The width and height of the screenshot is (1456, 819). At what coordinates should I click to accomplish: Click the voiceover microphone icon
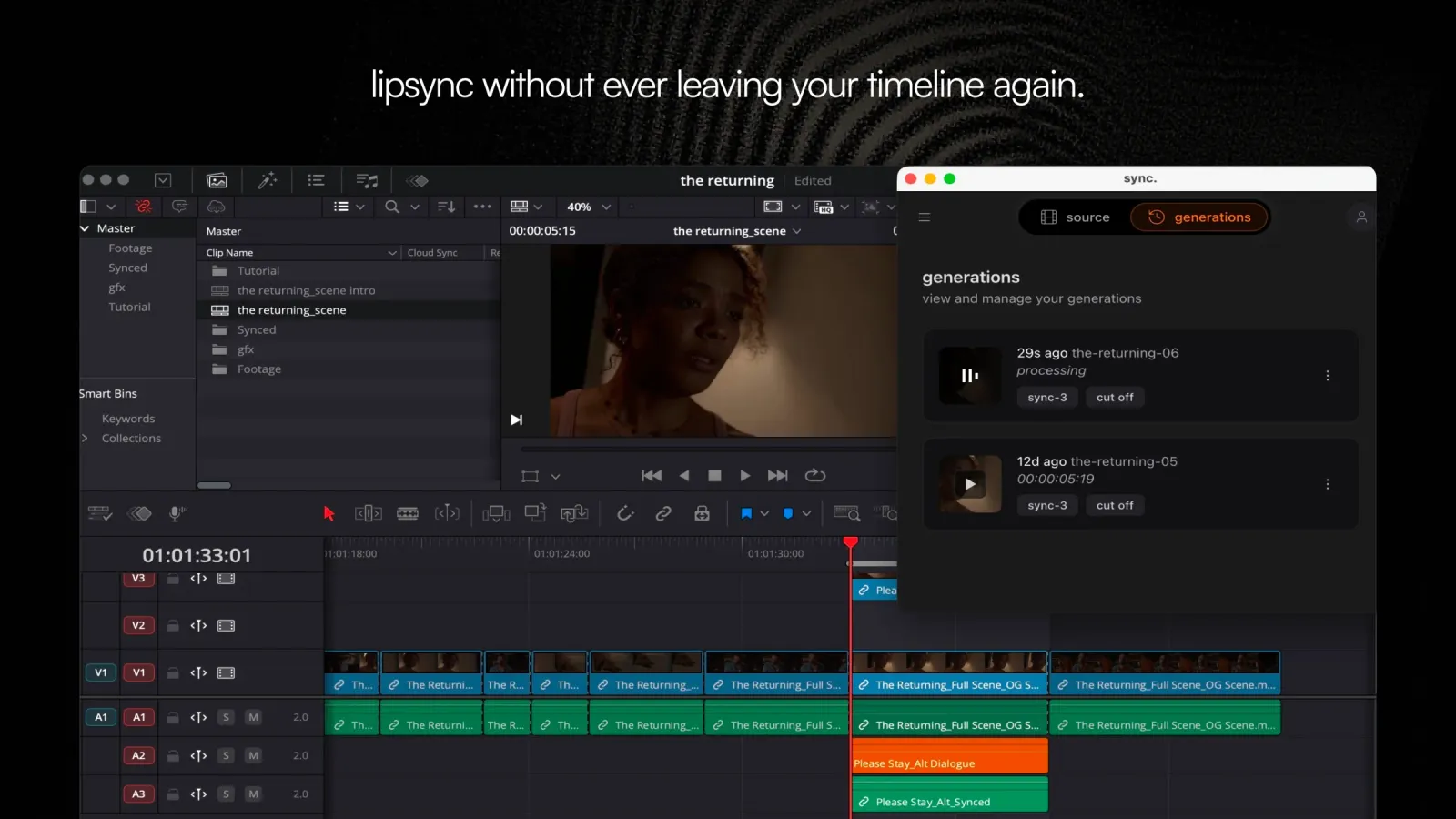(177, 513)
